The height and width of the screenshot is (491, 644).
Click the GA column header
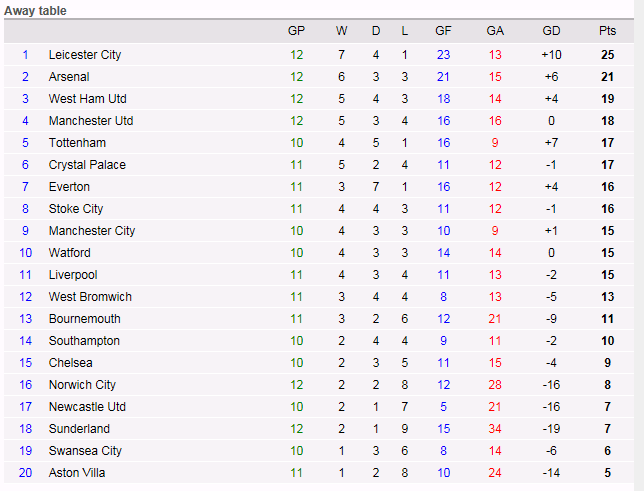click(x=495, y=31)
